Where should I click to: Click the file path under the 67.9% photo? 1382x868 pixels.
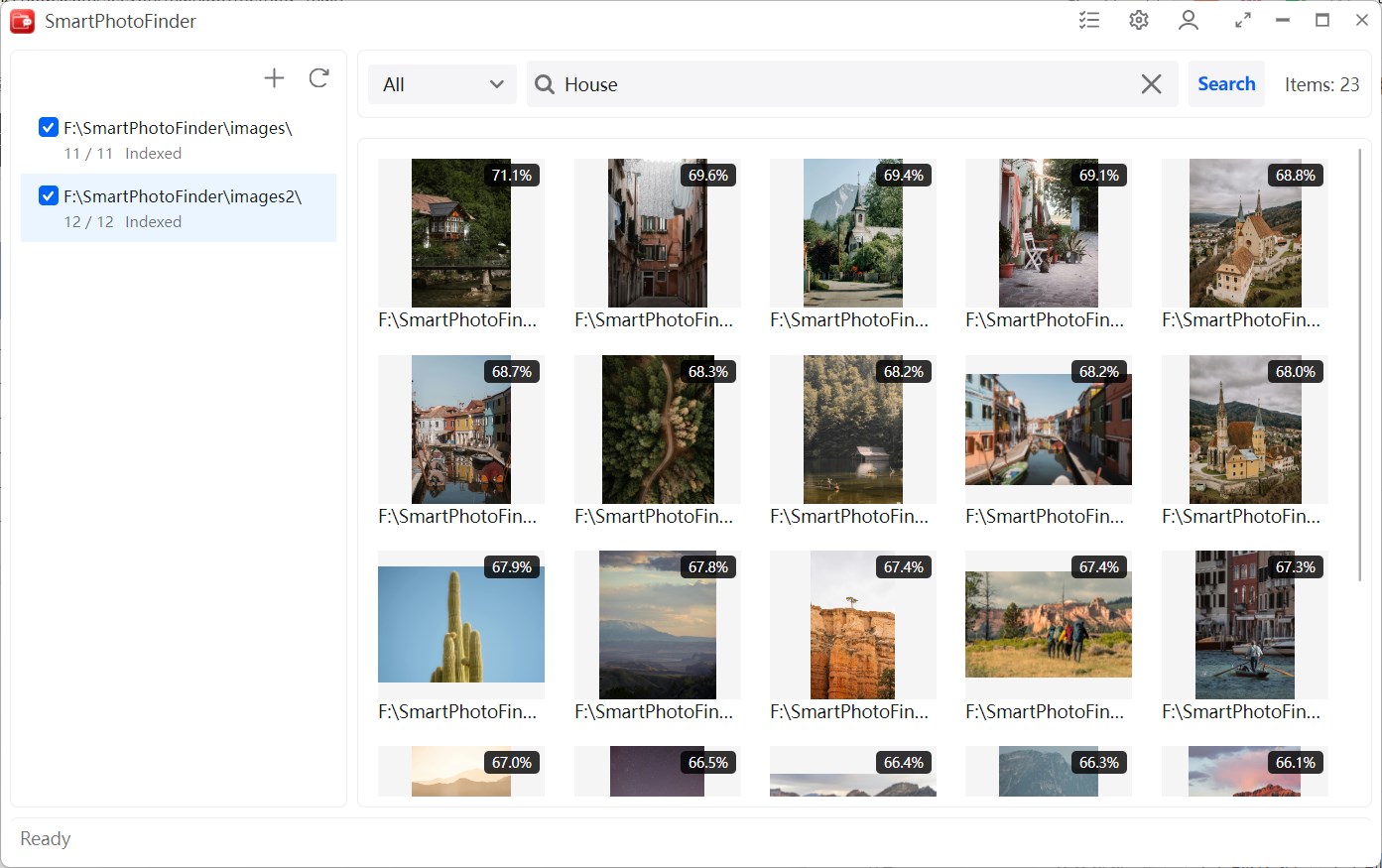click(457, 712)
